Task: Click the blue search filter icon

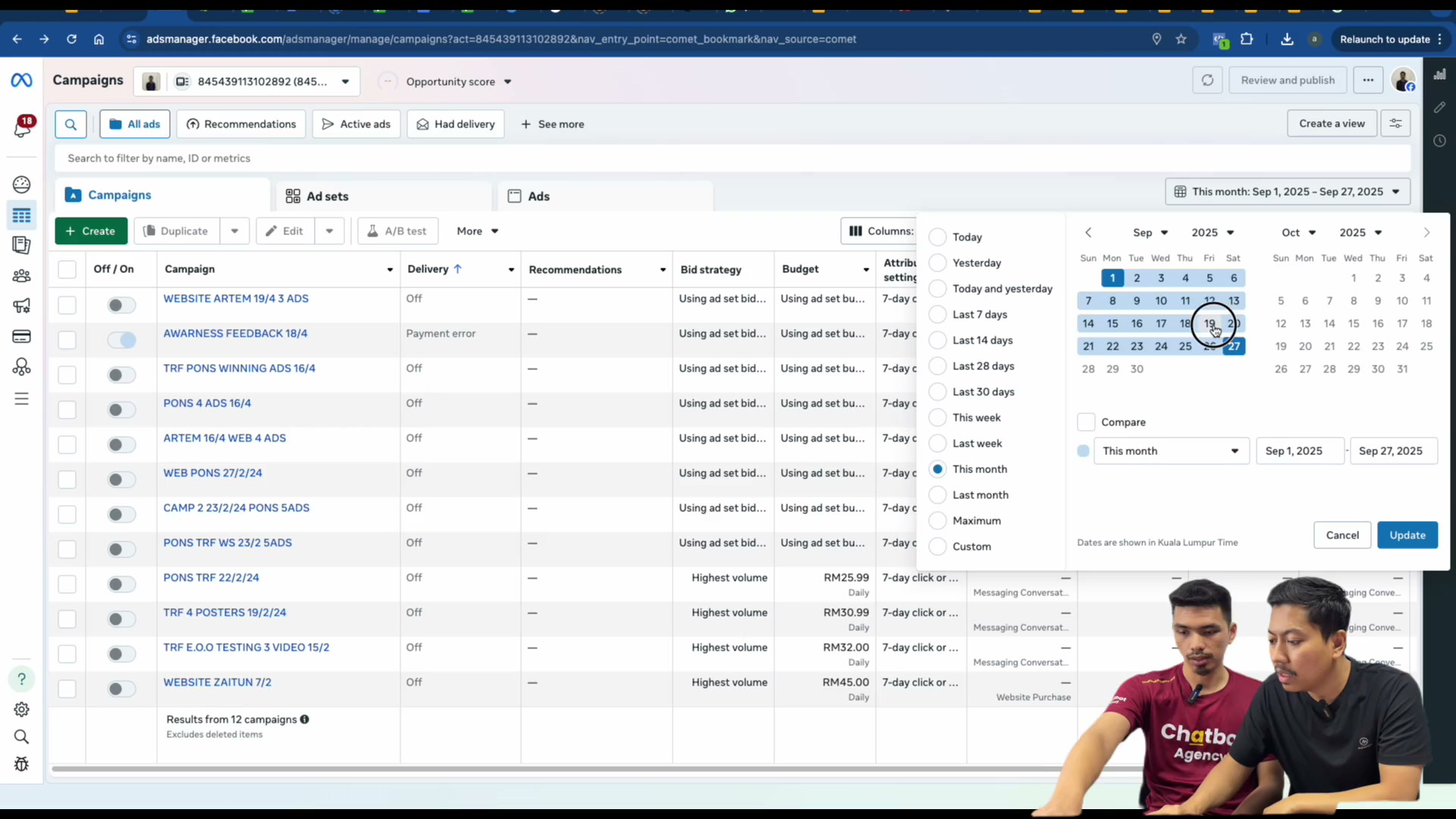Action: coord(71,124)
